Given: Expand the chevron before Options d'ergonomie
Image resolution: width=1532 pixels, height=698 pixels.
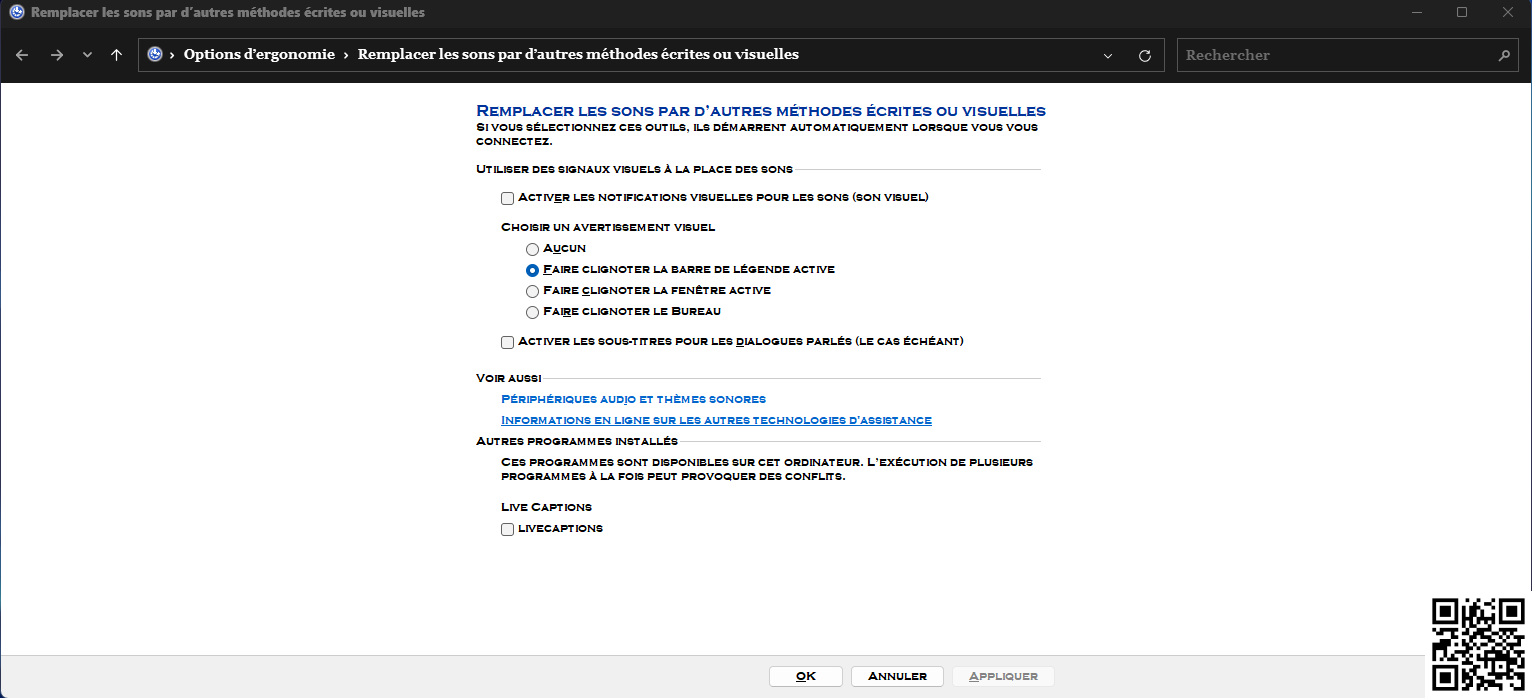Looking at the screenshot, I should click(172, 55).
